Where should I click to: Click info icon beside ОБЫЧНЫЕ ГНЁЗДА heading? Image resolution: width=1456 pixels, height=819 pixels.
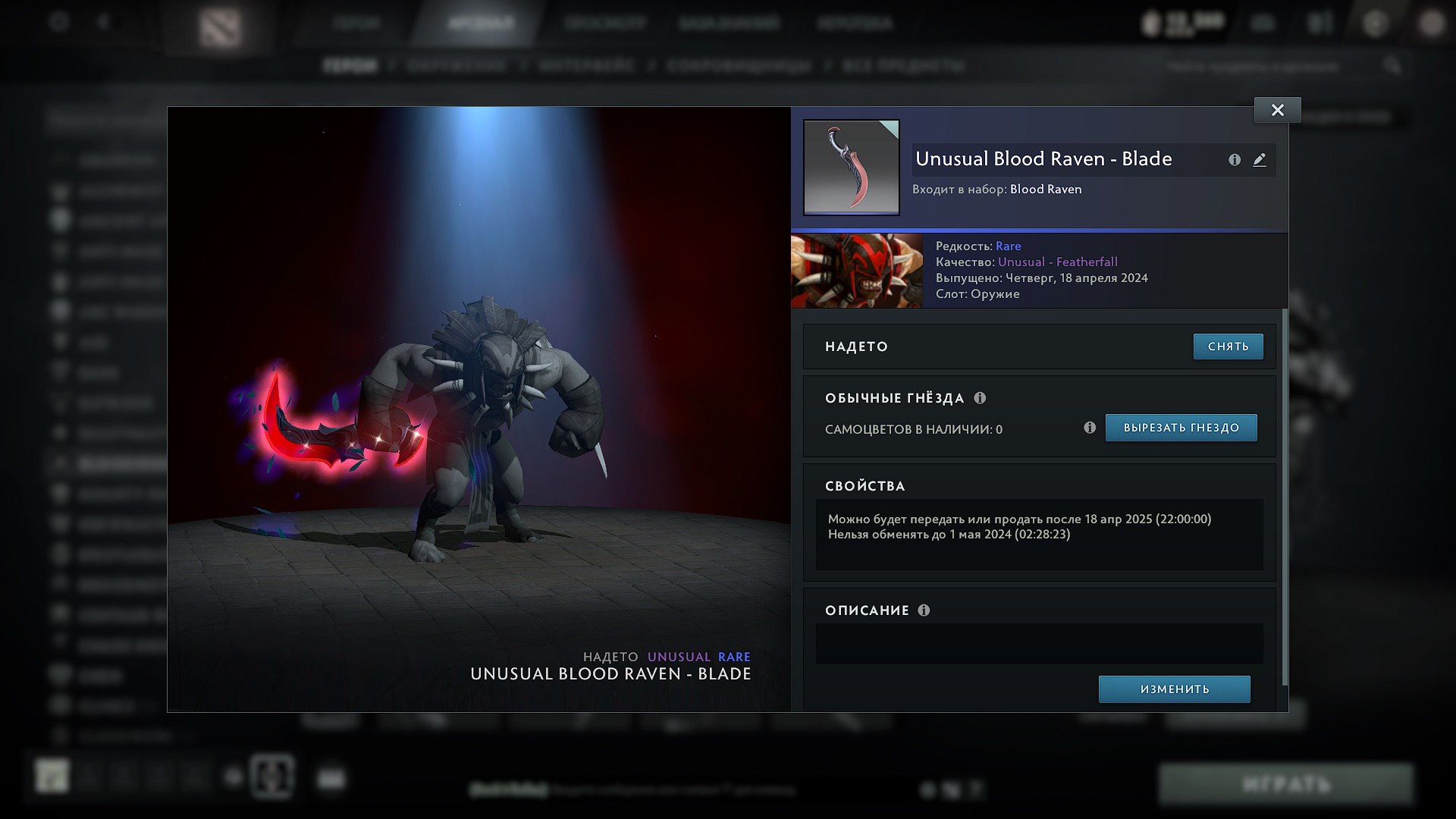pos(980,398)
